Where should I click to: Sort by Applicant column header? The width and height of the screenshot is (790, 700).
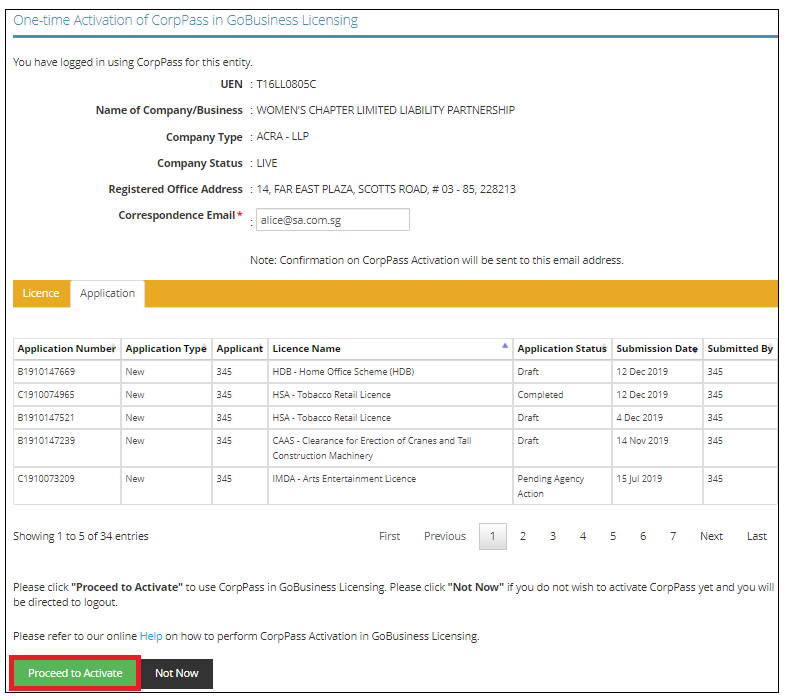[240, 349]
